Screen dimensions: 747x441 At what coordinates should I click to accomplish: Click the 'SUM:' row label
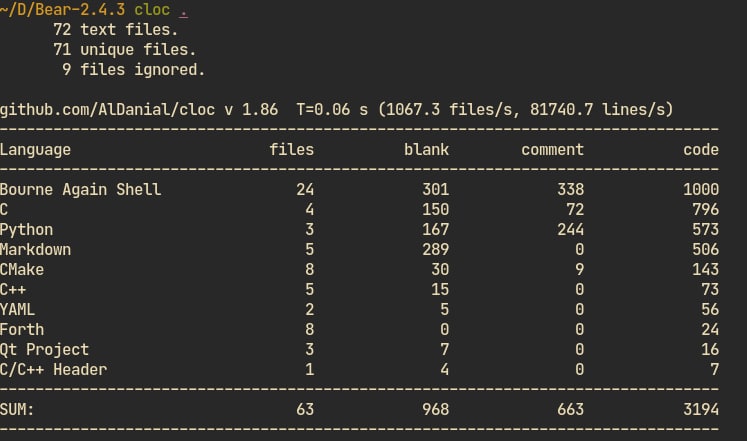coord(17,410)
